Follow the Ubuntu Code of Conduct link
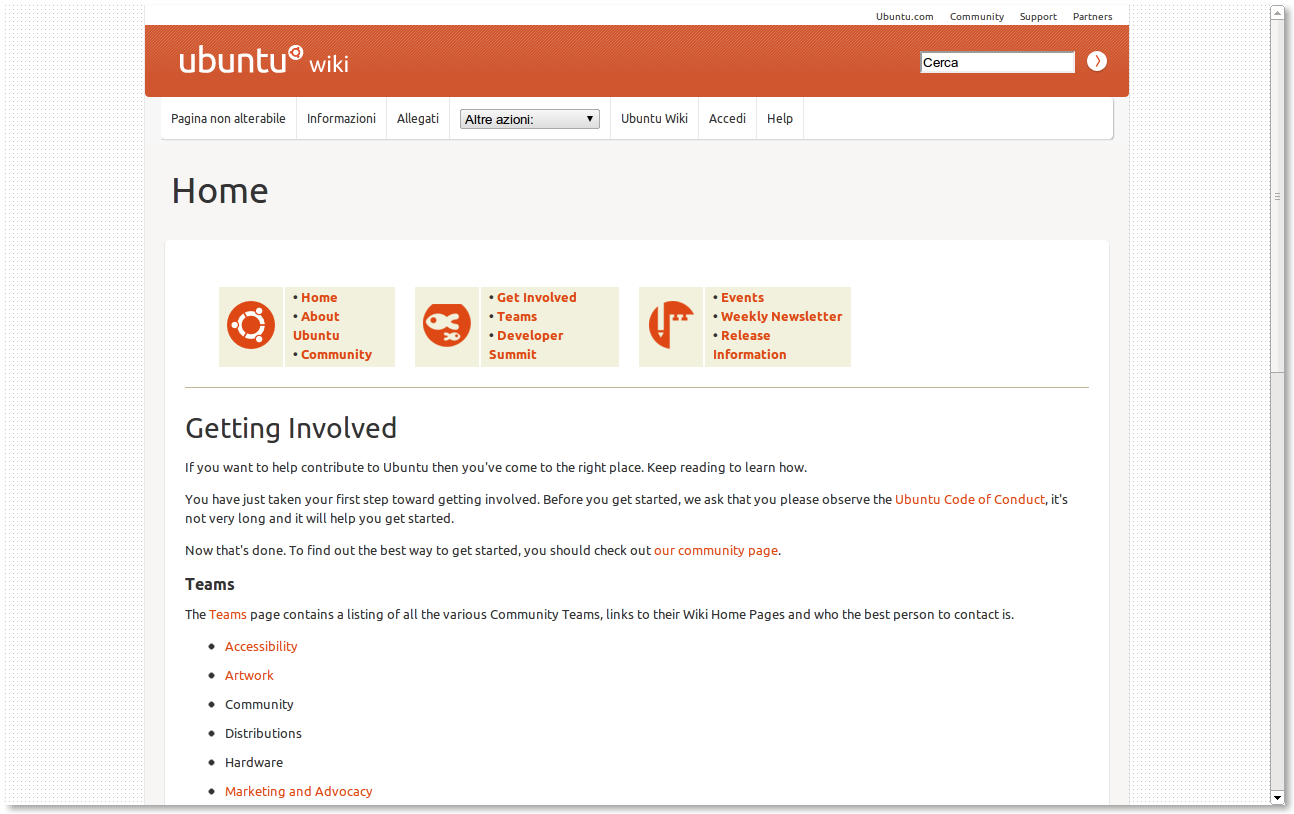 coord(969,499)
